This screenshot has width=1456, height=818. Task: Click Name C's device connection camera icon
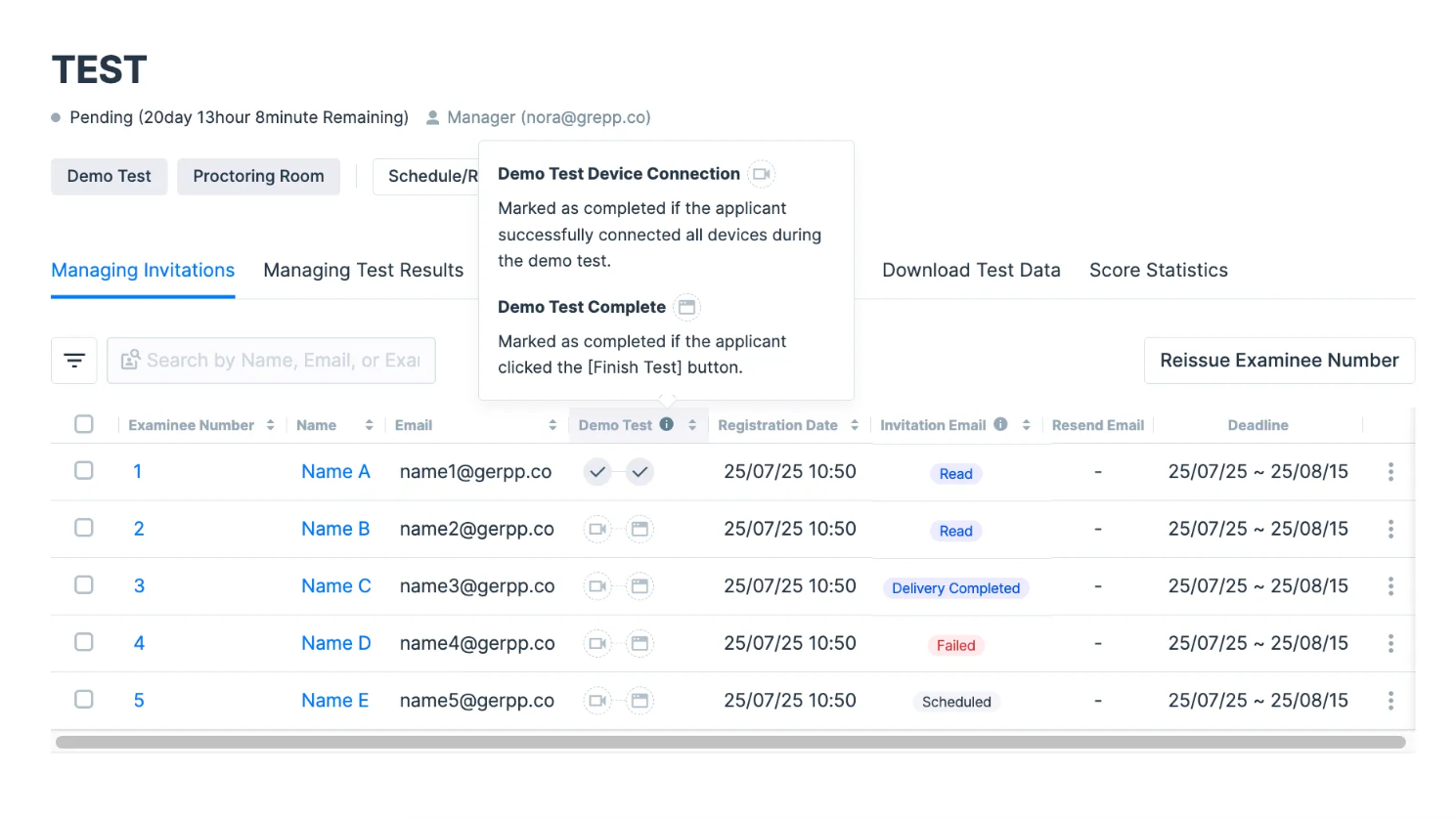point(597,586)
